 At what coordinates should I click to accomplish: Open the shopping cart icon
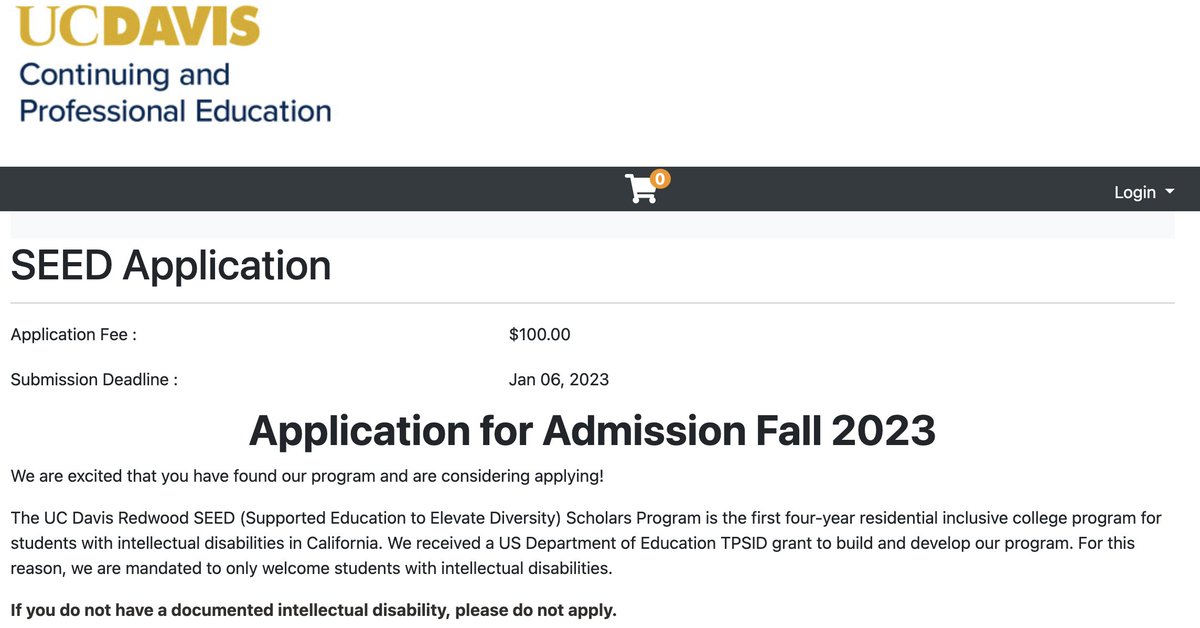tap(641, 189)
